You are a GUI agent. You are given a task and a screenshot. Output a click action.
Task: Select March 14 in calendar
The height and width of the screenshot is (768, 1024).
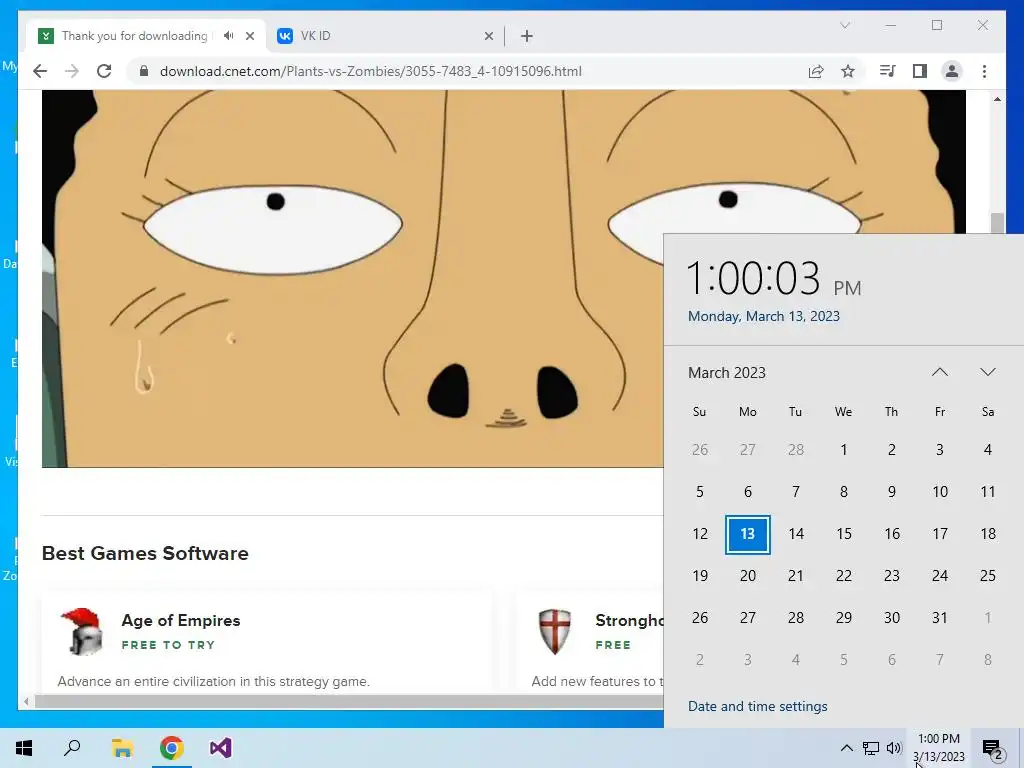coord(795,534)
